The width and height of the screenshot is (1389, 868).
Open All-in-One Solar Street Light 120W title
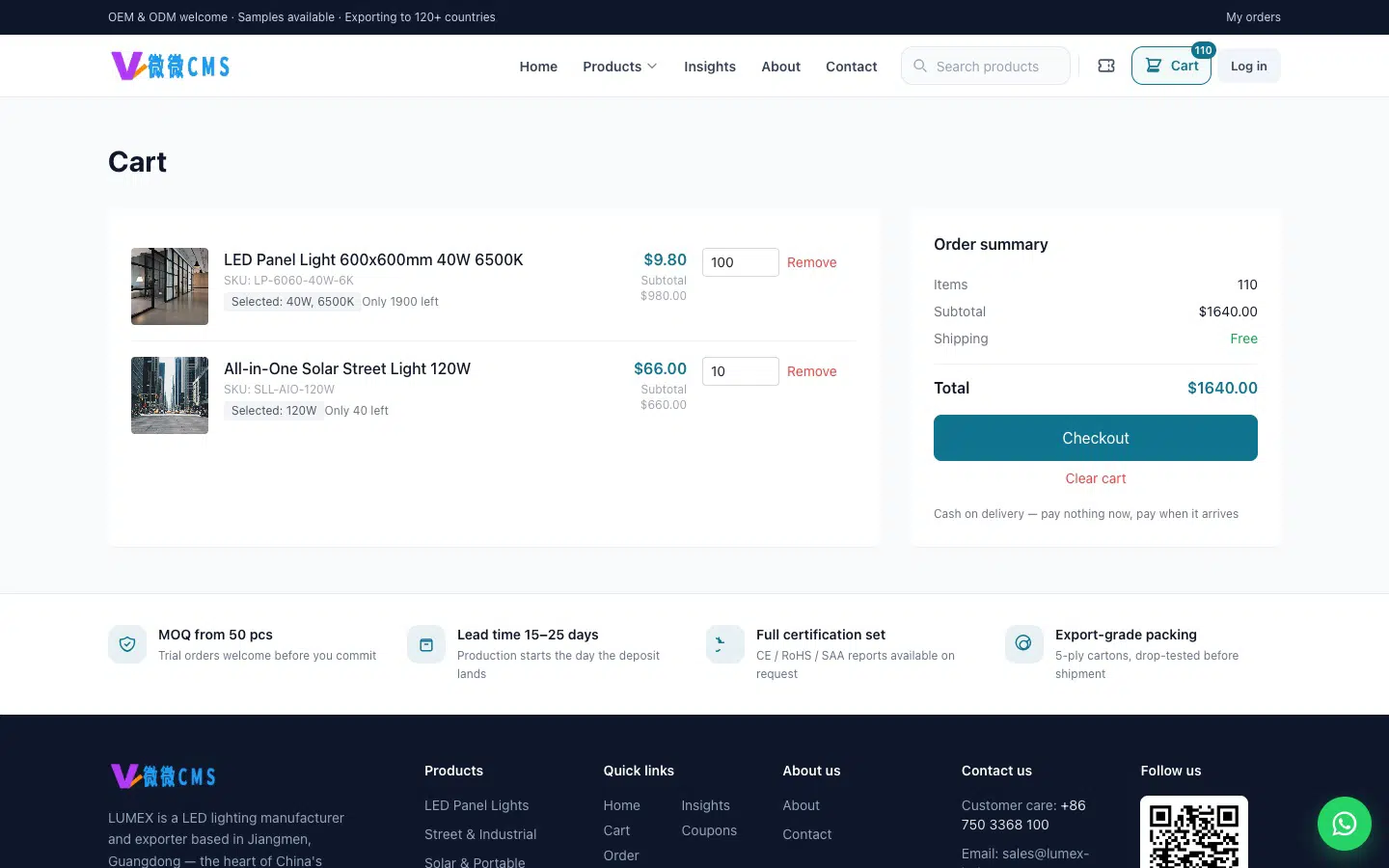[347, 368]
